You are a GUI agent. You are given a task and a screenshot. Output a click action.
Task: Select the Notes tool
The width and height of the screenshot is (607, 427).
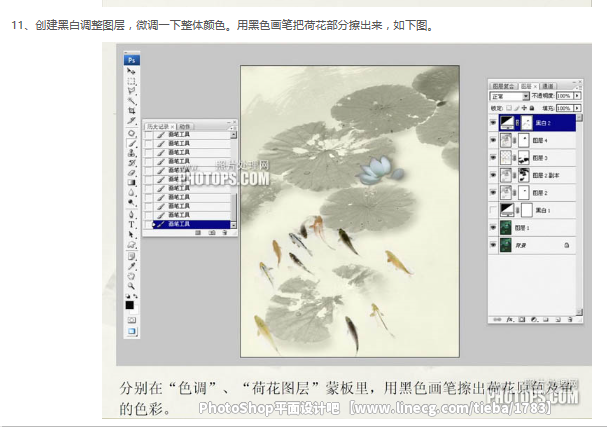131,256
